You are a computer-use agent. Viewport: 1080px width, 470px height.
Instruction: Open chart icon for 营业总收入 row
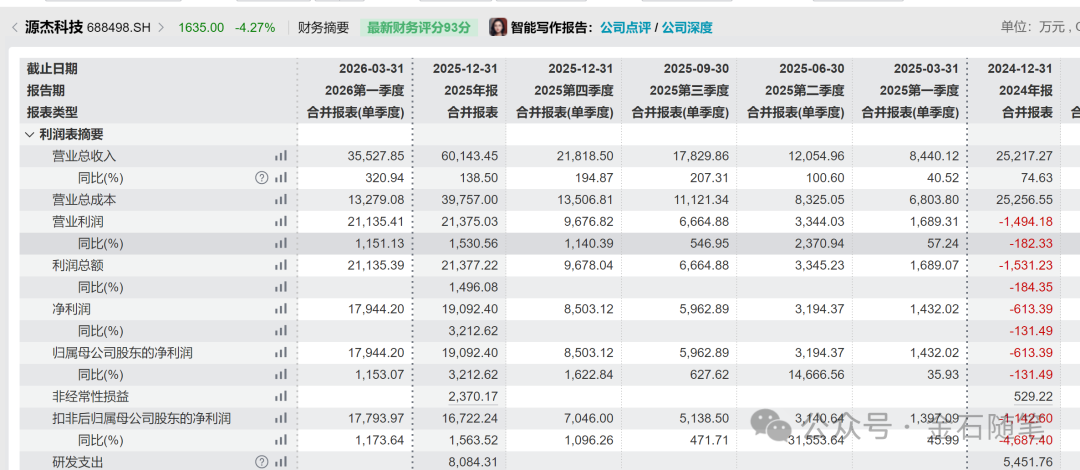(x=280, y=156)
